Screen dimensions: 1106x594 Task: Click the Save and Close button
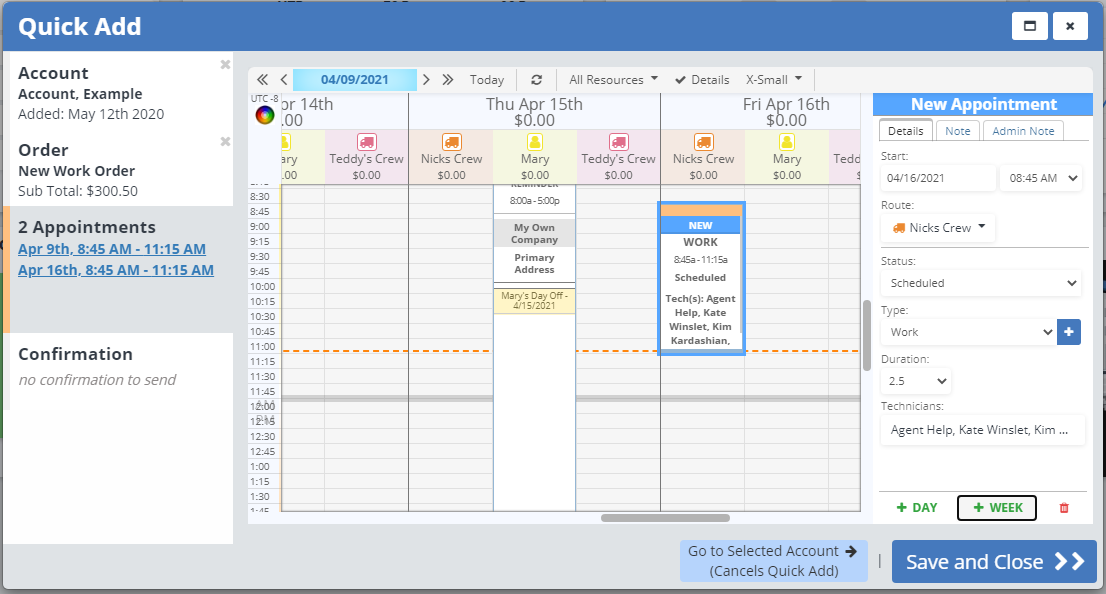click(993, 562)
